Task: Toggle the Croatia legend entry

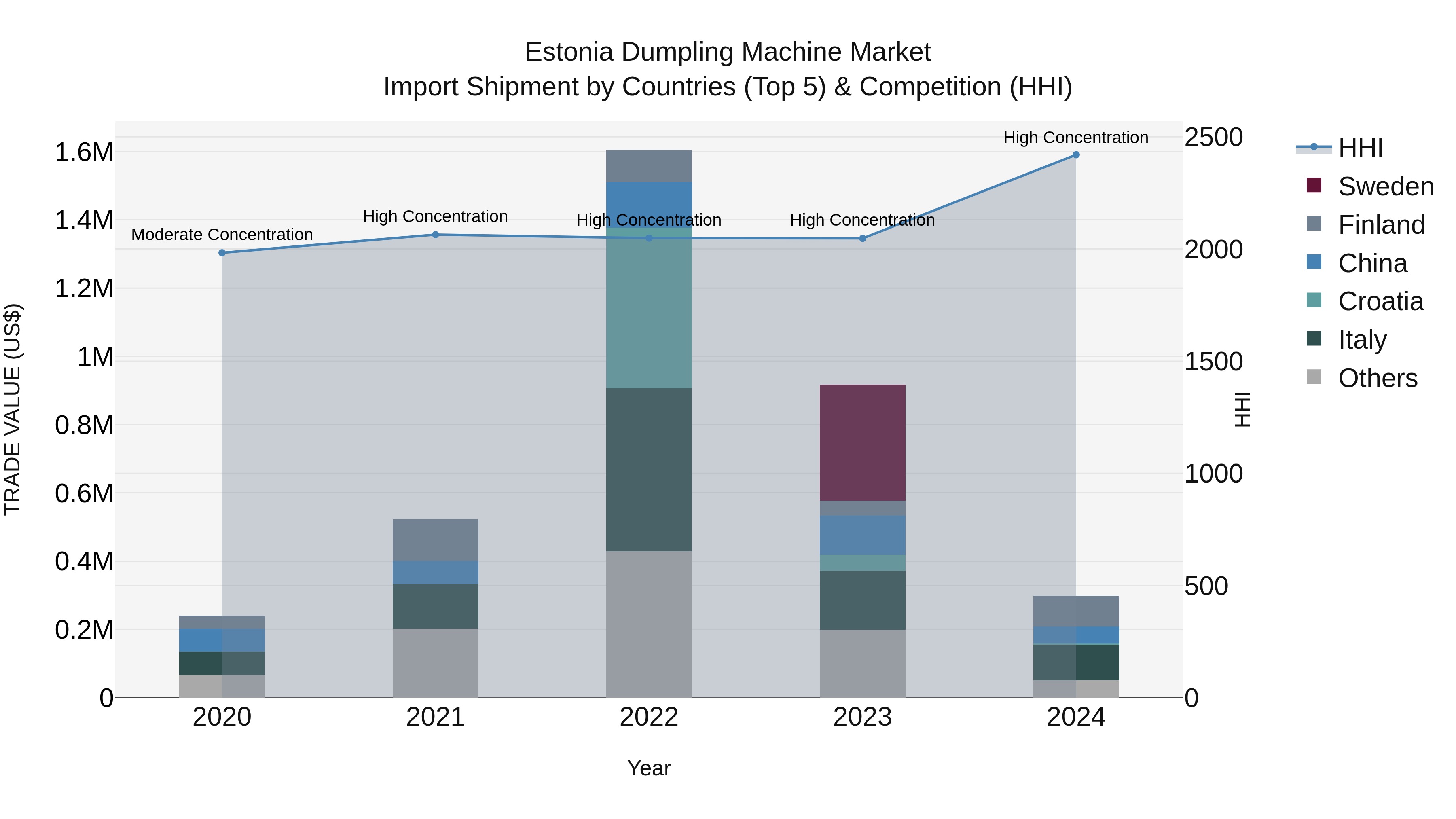Action: coord(1365,301)
